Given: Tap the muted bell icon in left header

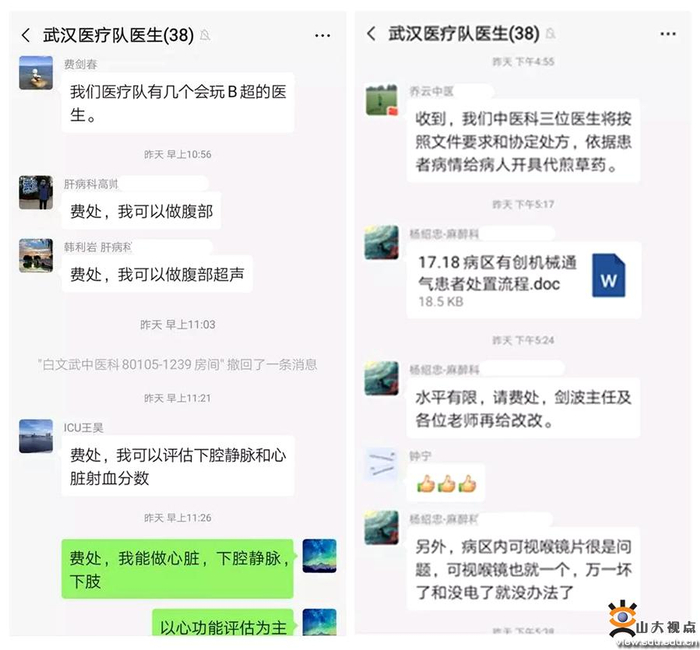Looking at the screenshot, I should click(x=205, y=35).
